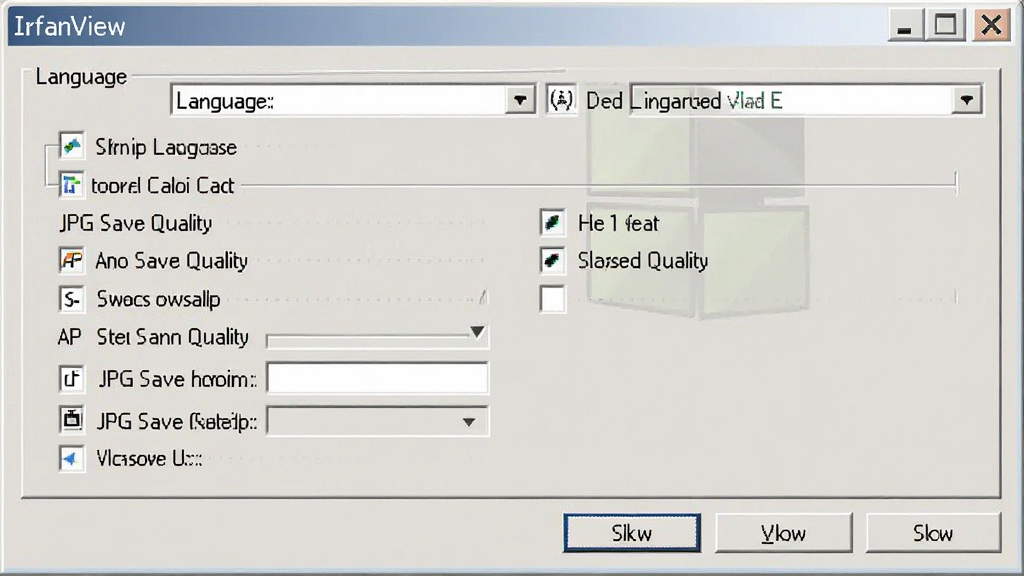Click the blue arrow icon beside Vlcasove U

71,458
